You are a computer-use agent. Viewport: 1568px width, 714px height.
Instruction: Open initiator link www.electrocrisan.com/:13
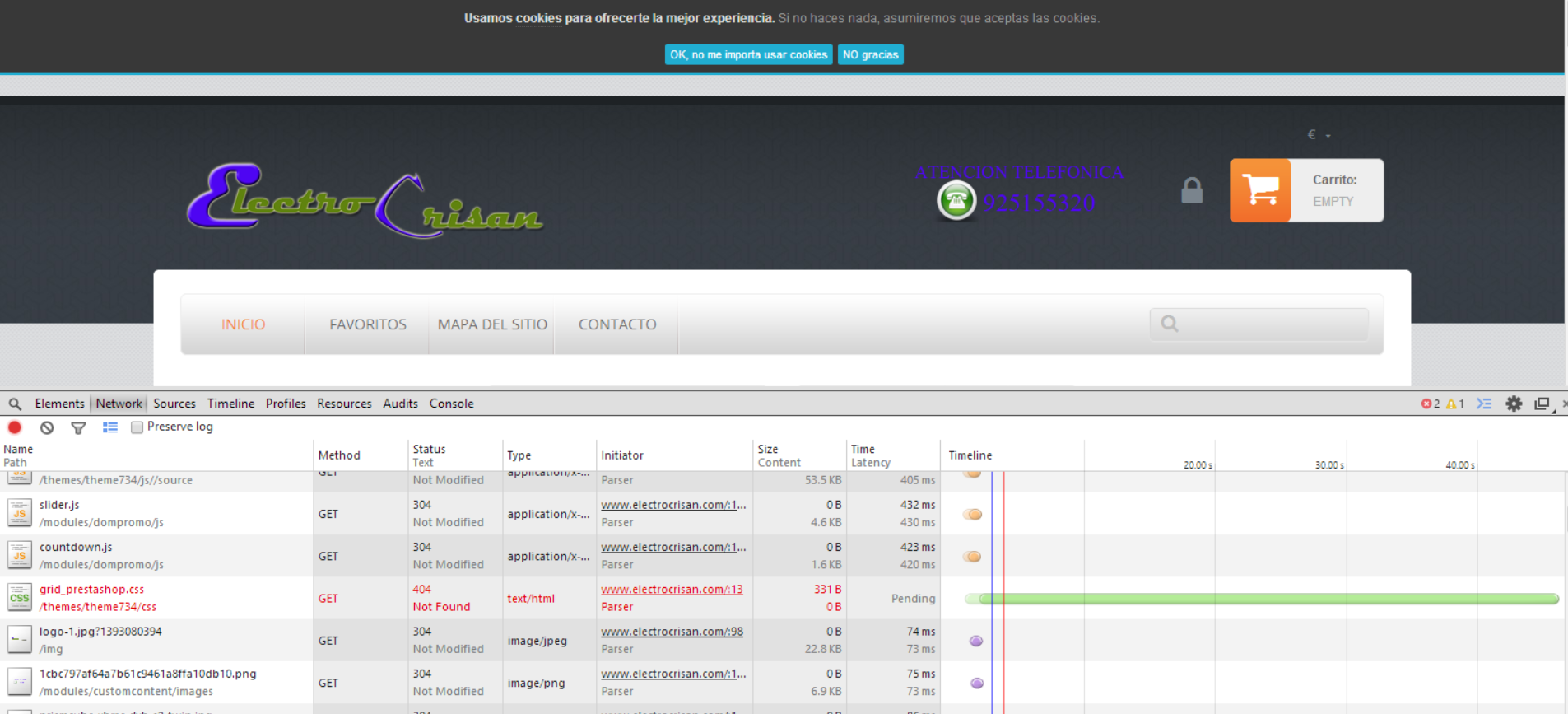672,589
